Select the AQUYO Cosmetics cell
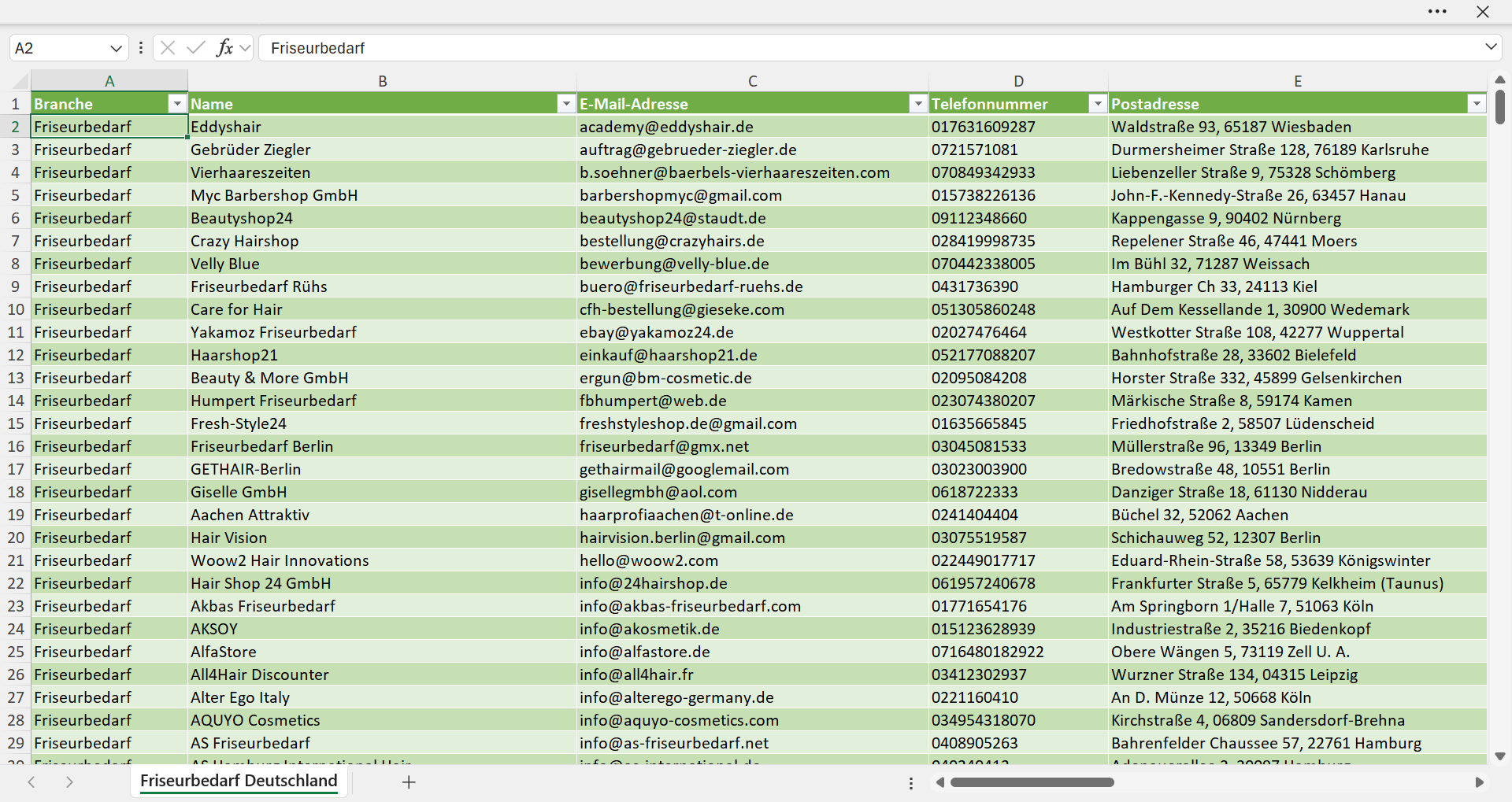Image resolution: width=1512 pixels, height=802 pixels. coord(383,720)
